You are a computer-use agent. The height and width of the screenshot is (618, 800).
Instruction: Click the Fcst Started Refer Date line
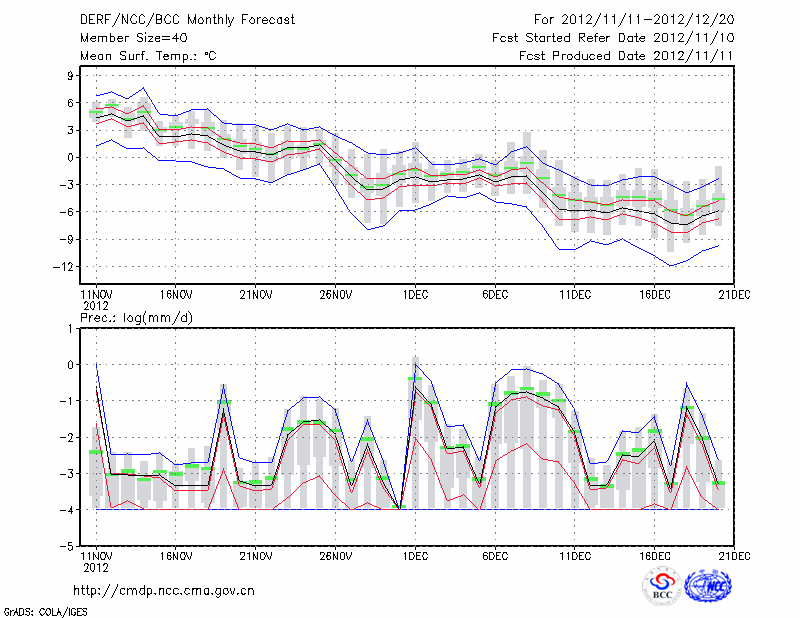pyautogui.click(x=614, y=38)
